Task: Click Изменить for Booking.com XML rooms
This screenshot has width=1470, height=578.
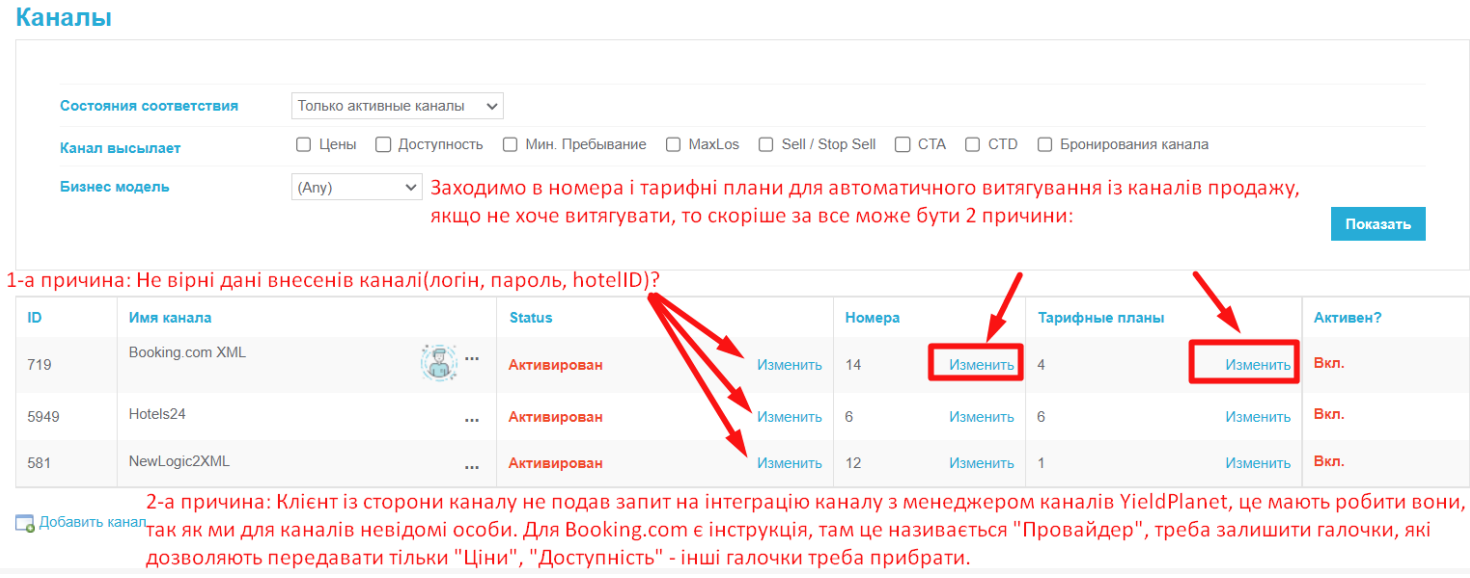Action: (x=981, y=365)
